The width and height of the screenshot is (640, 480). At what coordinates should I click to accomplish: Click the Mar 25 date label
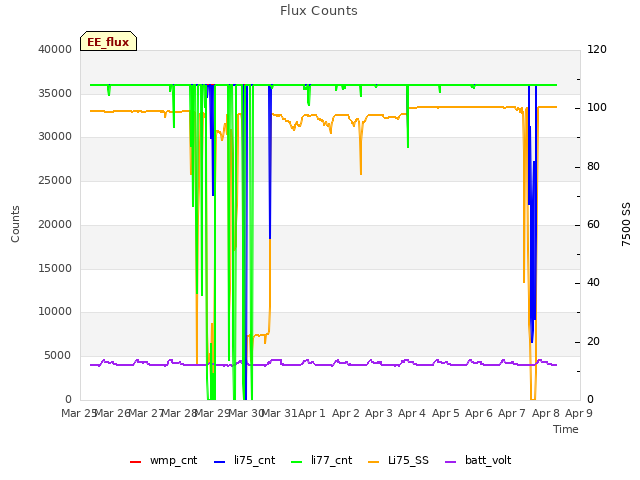point(79,413)
